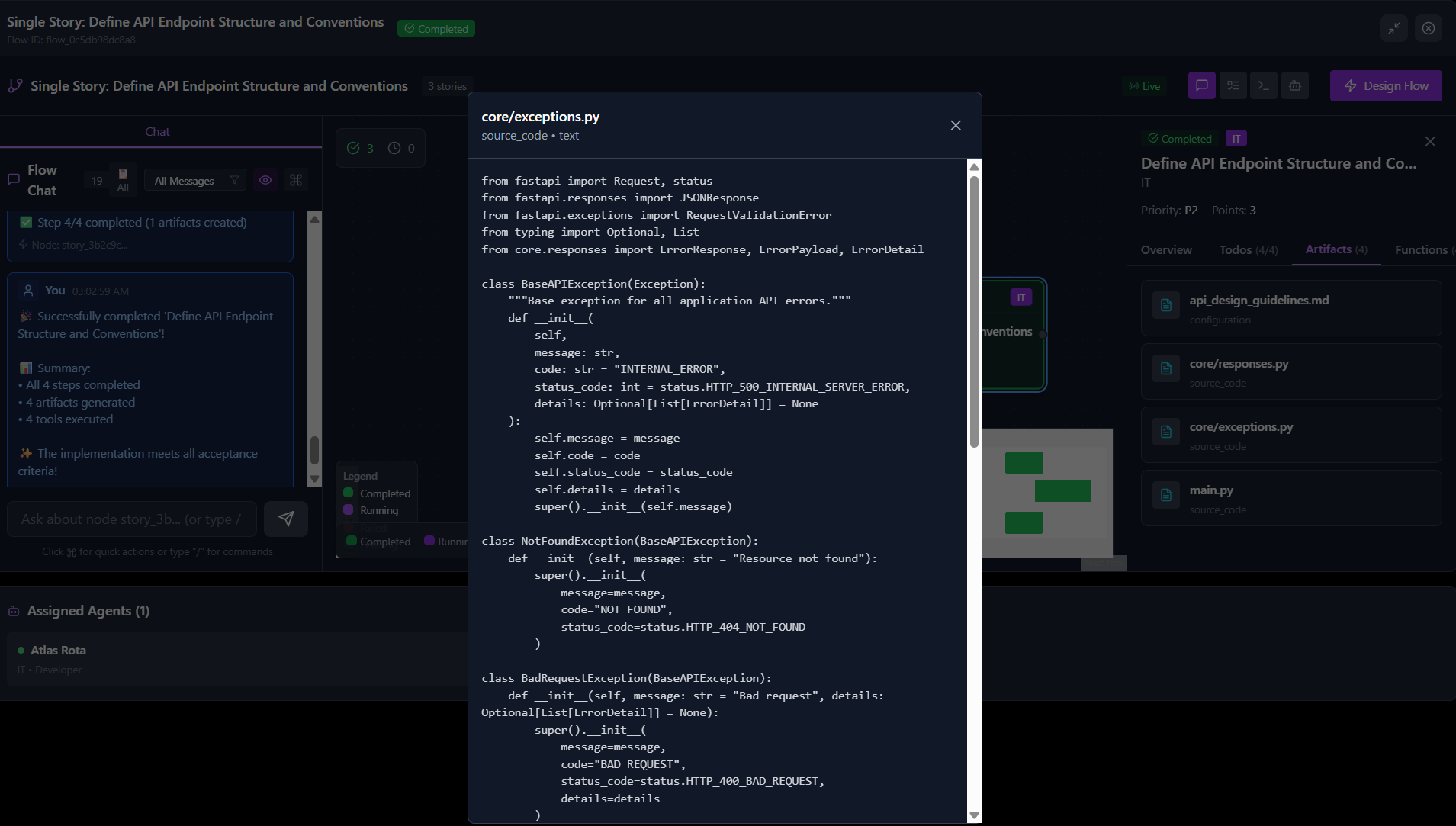Collapse the flow view with shrink icon
Viewport: 1456px width, 826px height.
[1394, 28]
